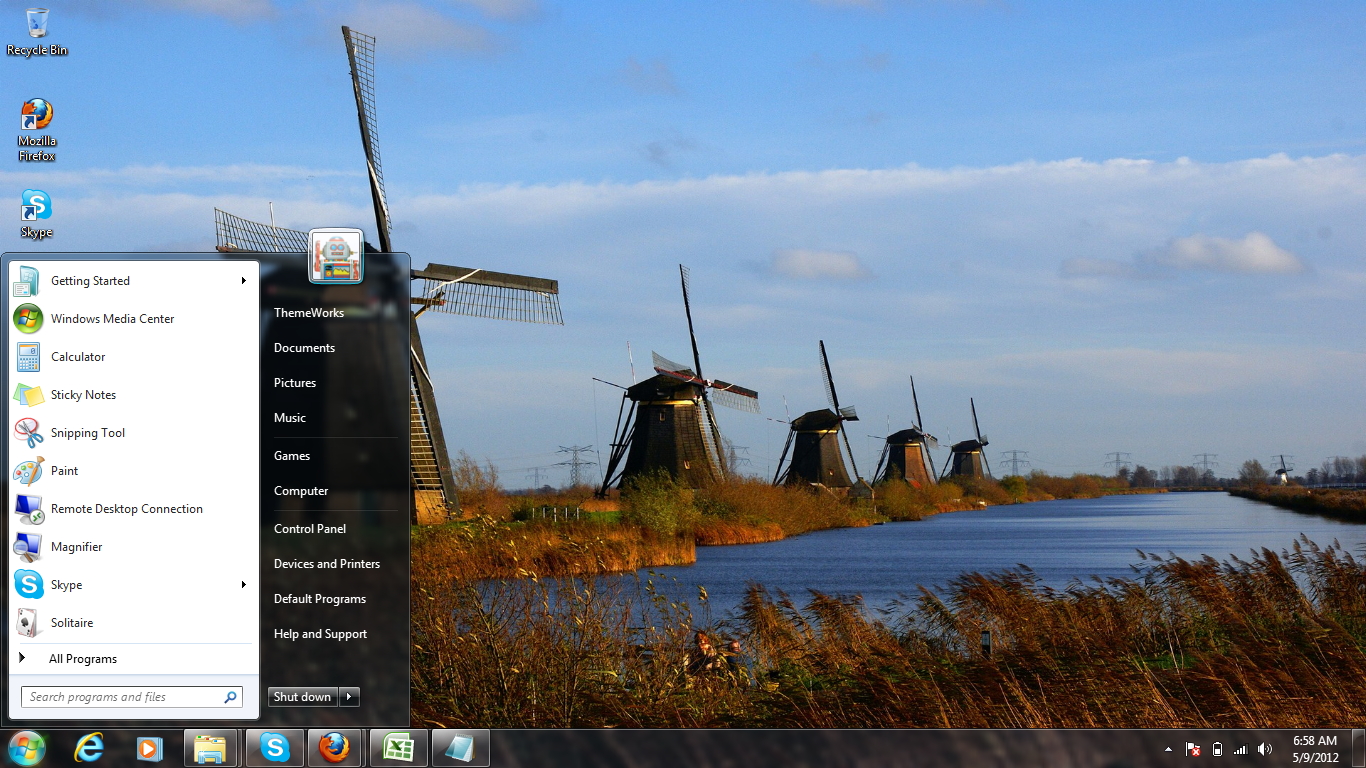Select Control Panel from the Start menu
Image resolution: width=1366 pixels, height=768 pixels.
[x=309, y=528]
